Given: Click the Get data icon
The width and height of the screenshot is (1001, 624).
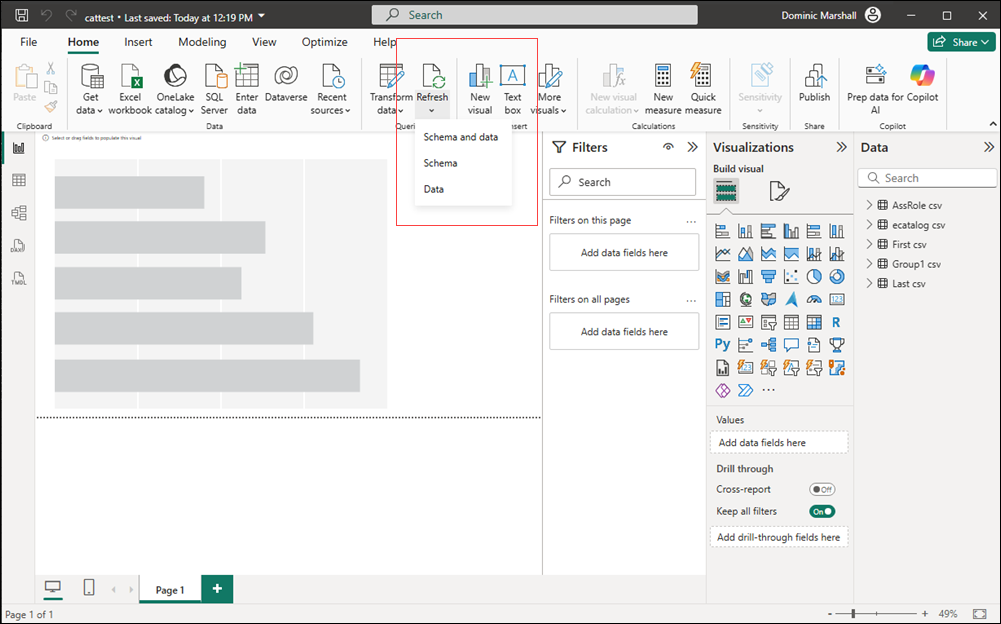Looking at the screenshot, I should tap(91, 78).
